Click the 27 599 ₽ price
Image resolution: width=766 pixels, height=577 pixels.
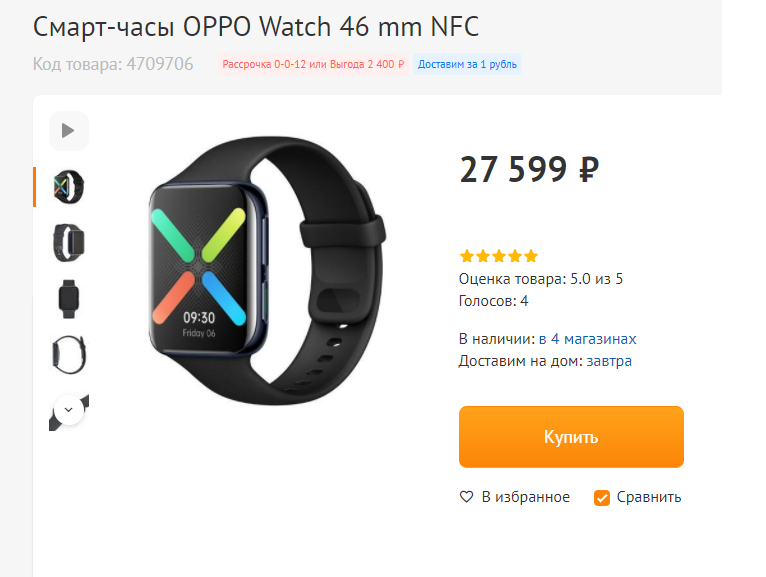pyautogui.click(x=529, y=170)
